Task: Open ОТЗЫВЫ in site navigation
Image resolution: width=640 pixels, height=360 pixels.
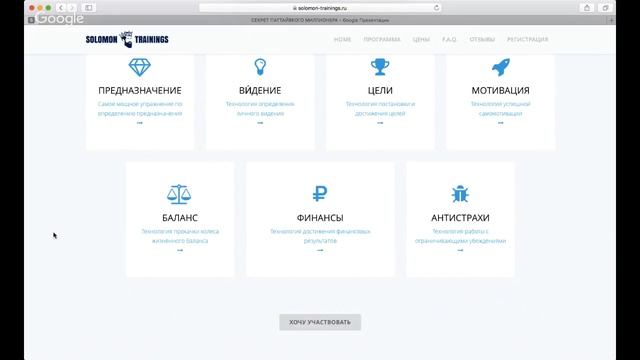Action: coord(482,39)
